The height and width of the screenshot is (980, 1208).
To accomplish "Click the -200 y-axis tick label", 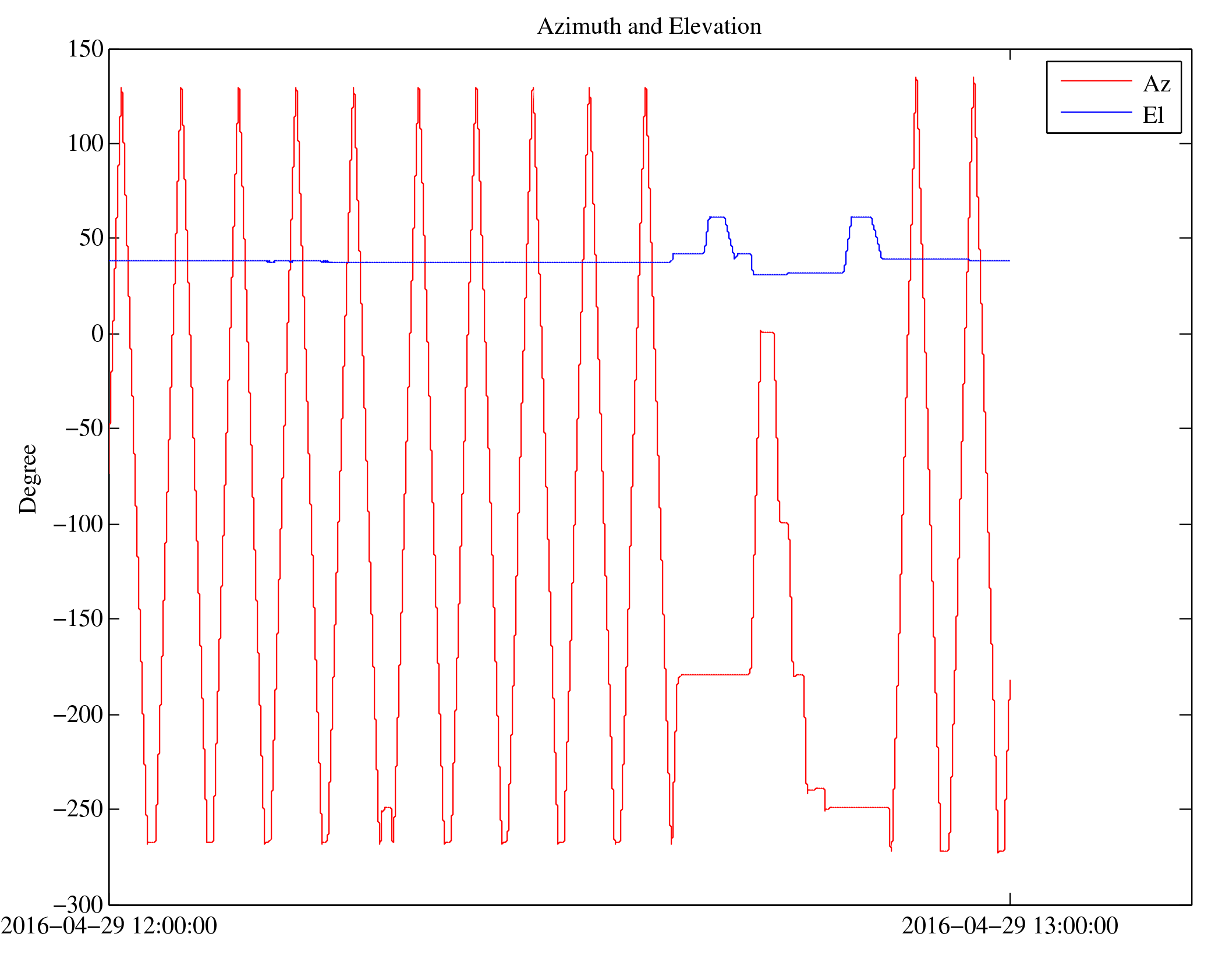I will click(x=78, y=715).
